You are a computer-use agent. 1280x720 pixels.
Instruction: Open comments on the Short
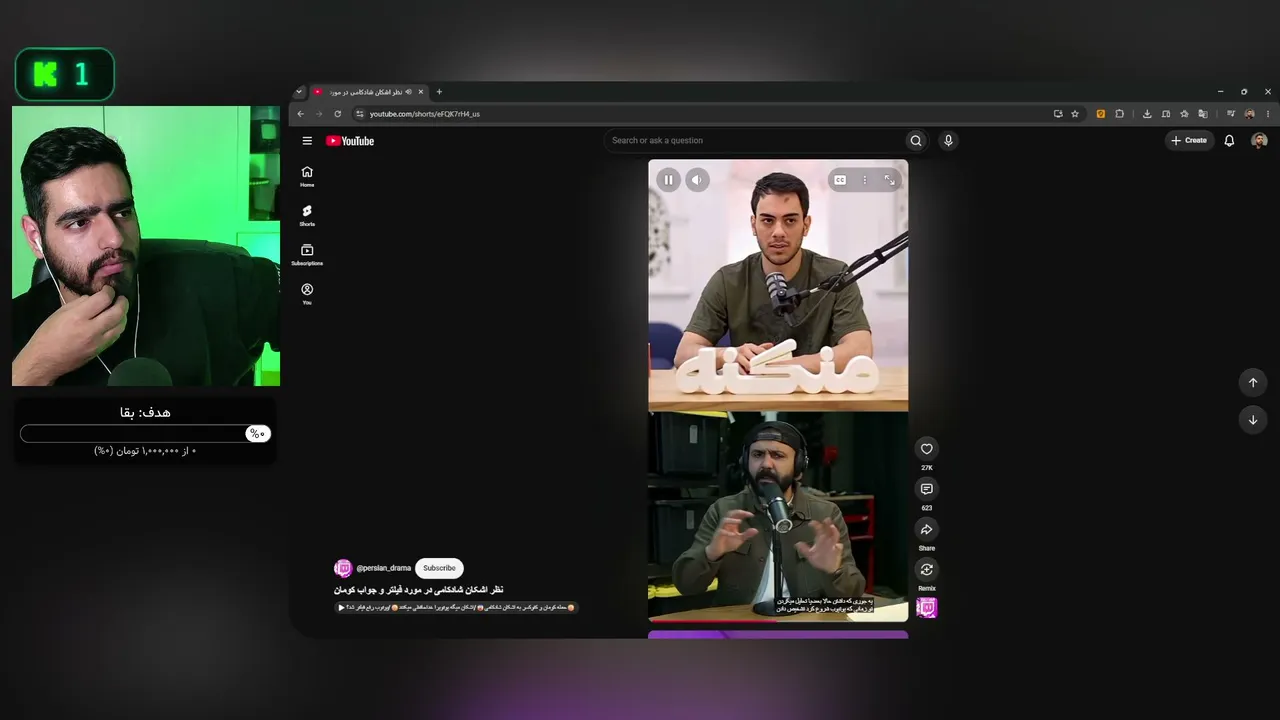point(927,489)
